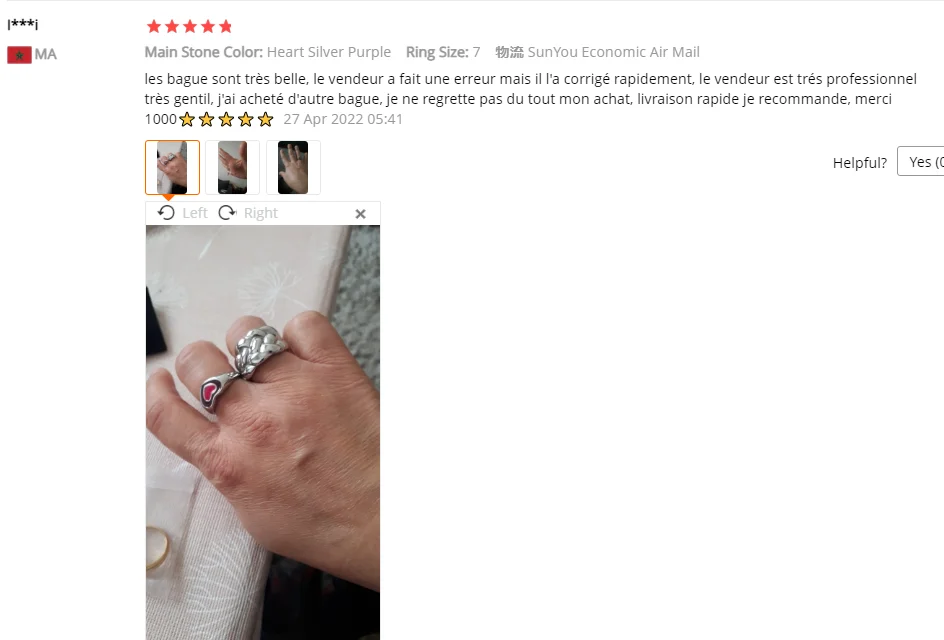The width and height of the screenshot is (944, 640).
Task: Click the Heart Silver Purple color text
Action: point(329,52)
